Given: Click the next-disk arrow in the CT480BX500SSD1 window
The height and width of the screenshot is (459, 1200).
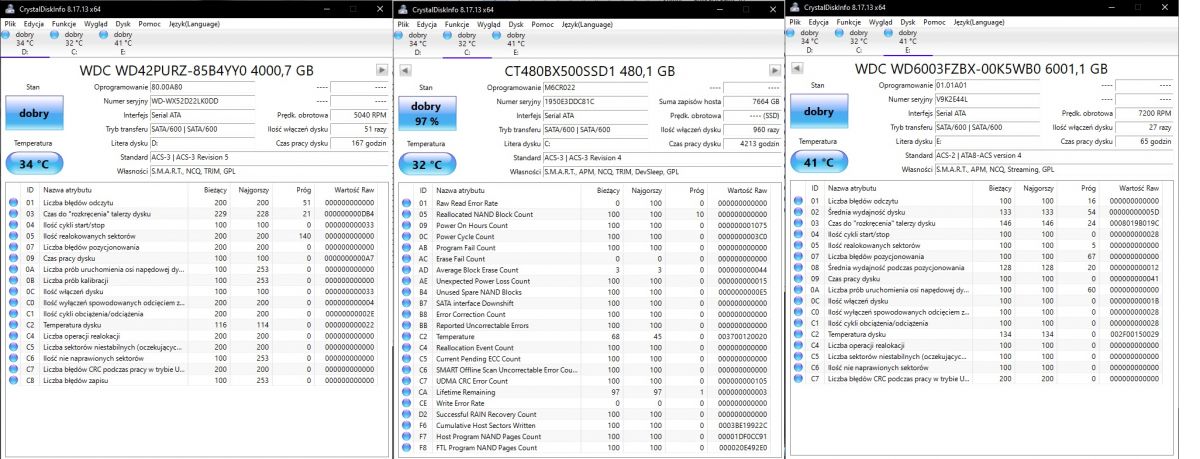Looking at the screenshot, I should [x=774, y=70].
